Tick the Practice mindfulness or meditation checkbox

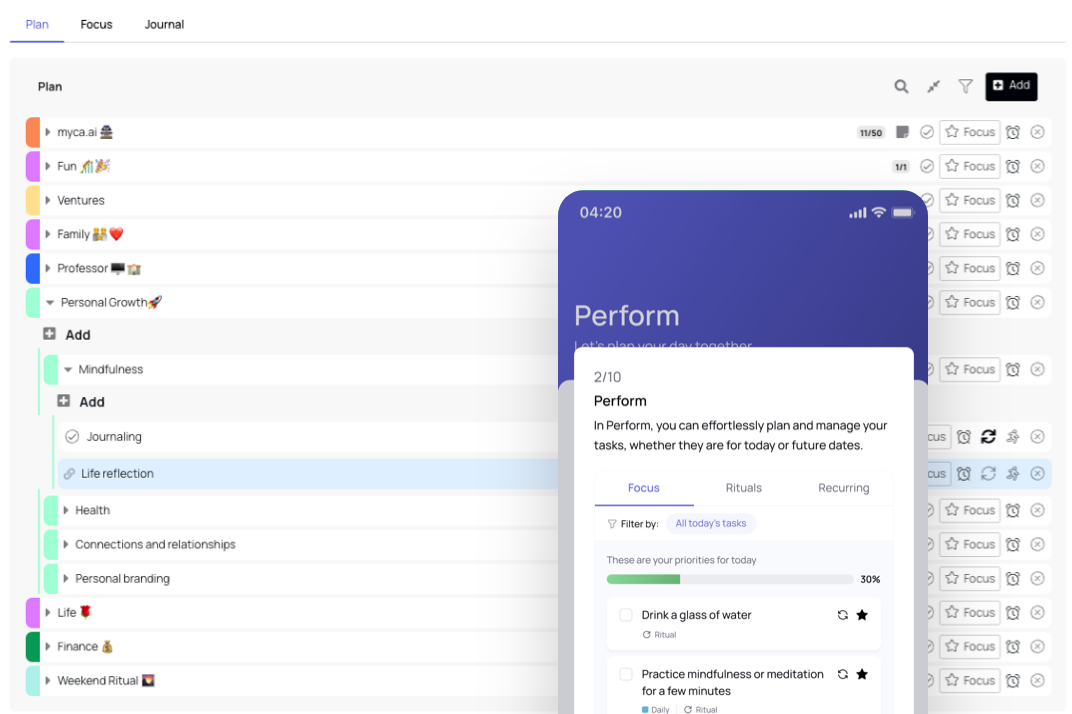click(626, 674)
